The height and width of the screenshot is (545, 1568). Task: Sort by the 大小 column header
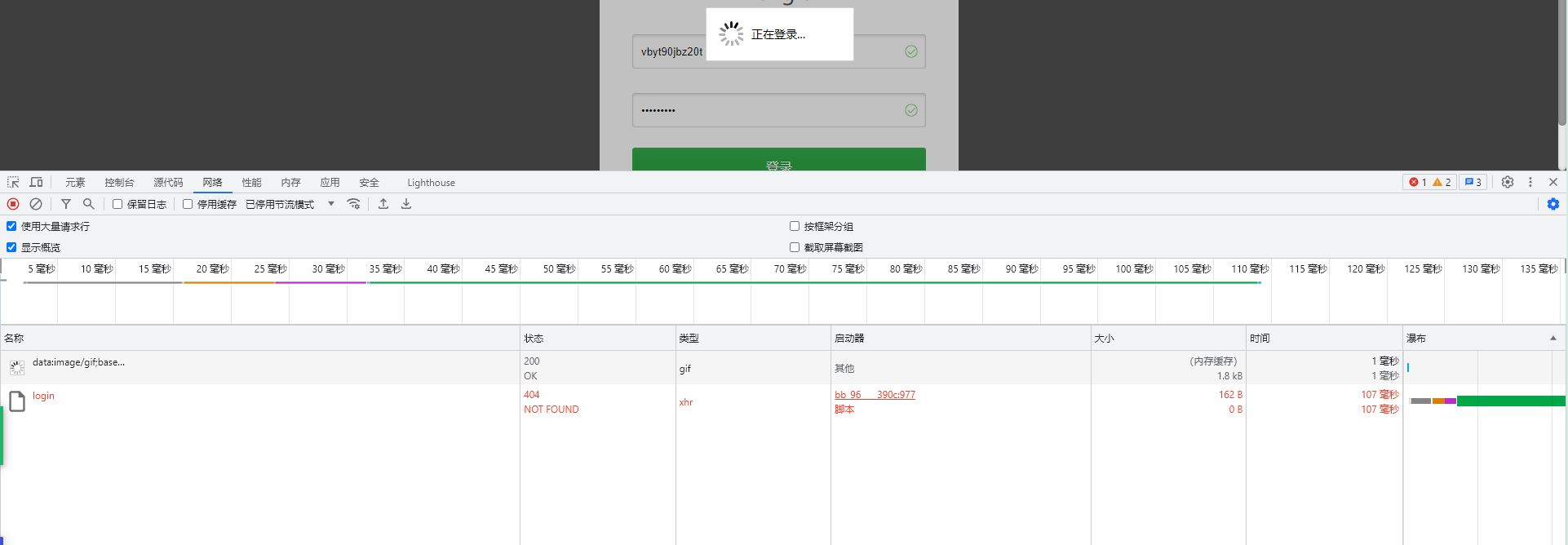[1168, 338]
